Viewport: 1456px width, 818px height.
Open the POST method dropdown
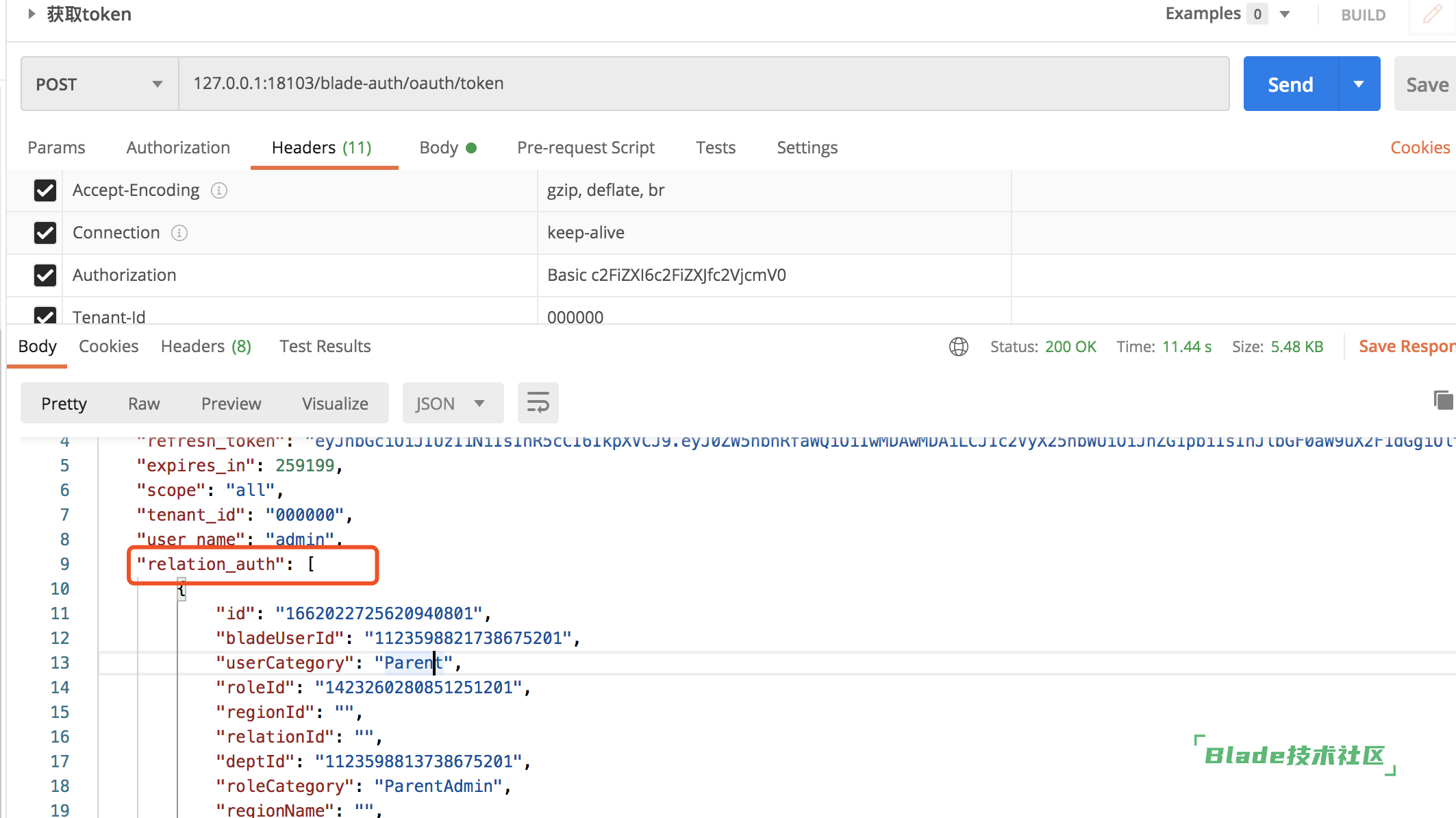pos(99,84)
